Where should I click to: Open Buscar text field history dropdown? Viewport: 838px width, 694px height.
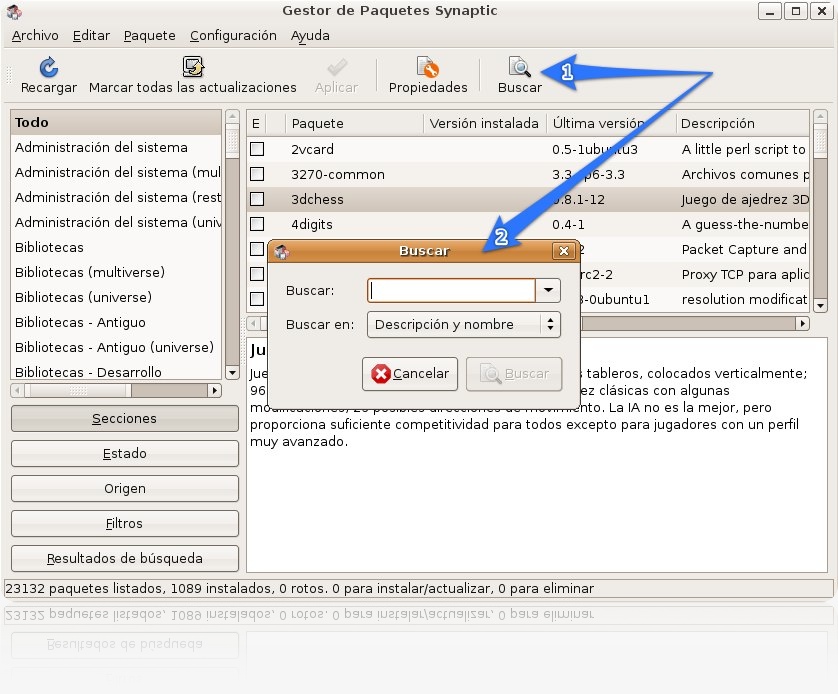pyautogui.click(x=548, y=290)
